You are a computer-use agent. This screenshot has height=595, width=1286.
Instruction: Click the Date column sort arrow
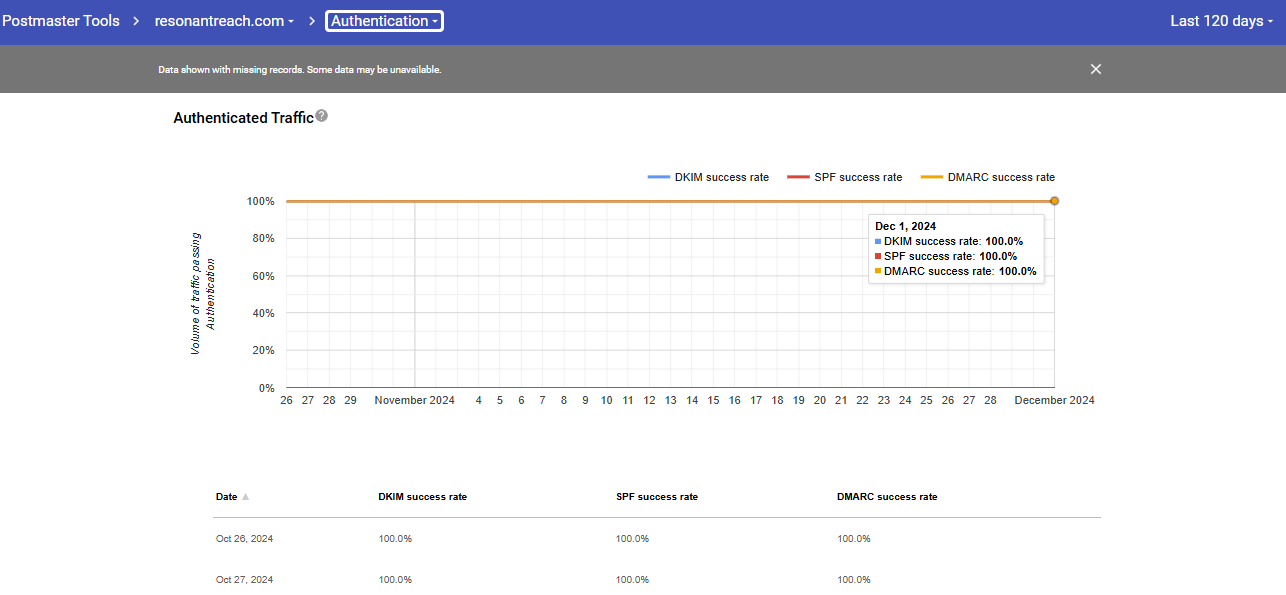pos(246,497)
